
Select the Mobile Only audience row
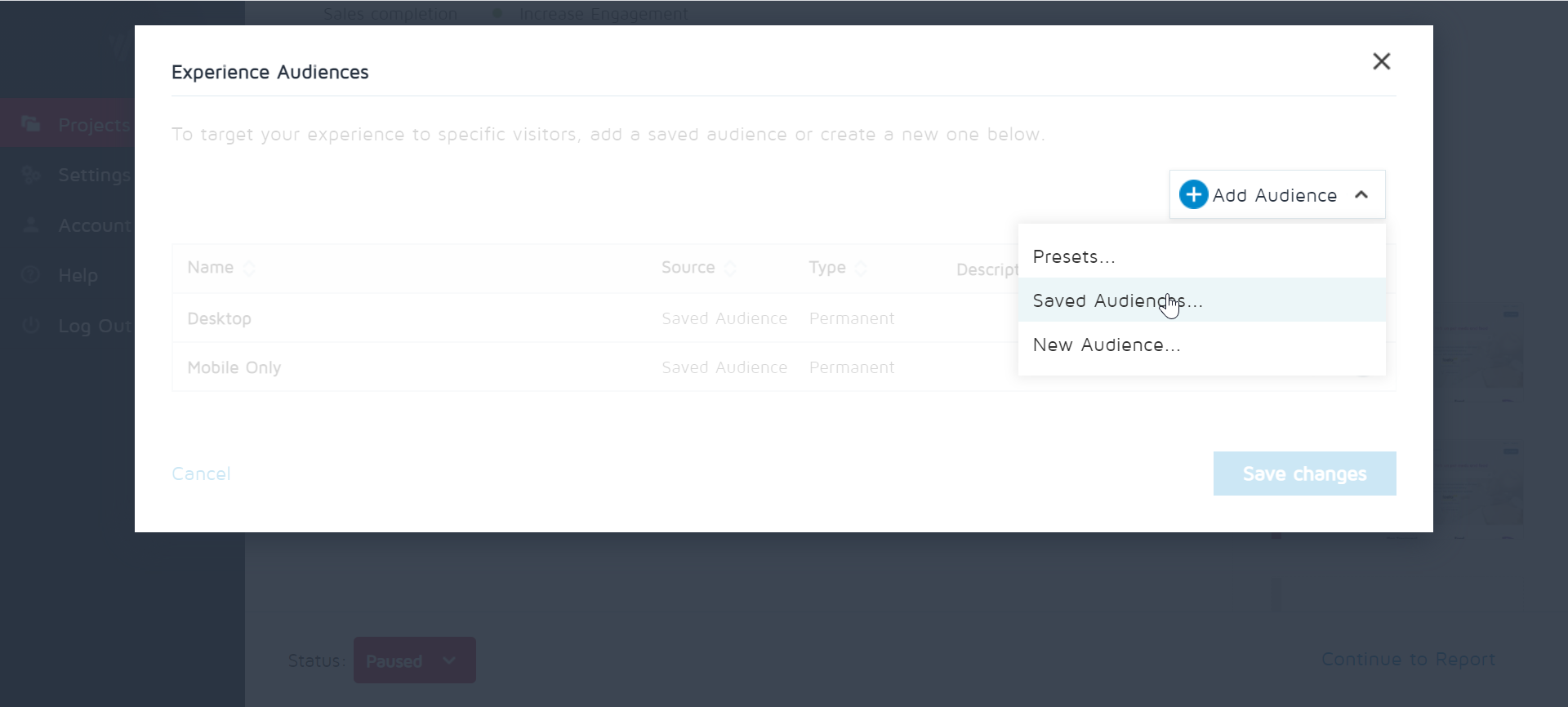(x=234, y=367)
